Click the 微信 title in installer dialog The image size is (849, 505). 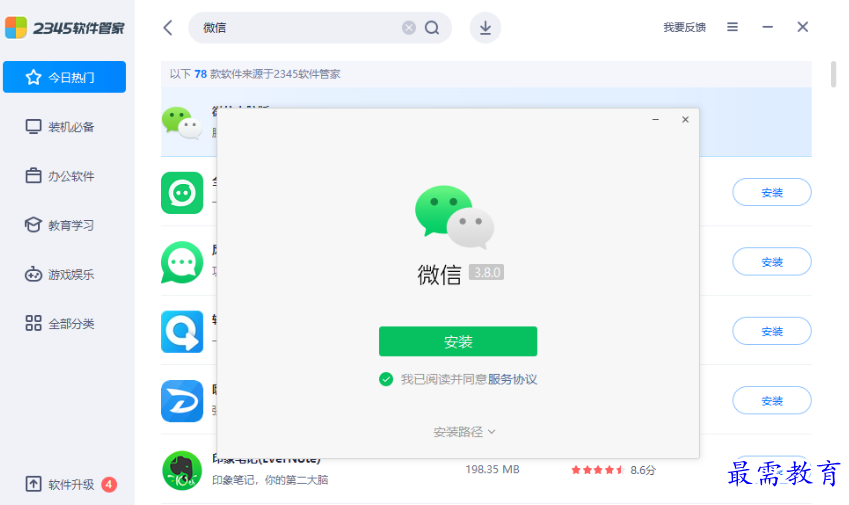(439, 275)
